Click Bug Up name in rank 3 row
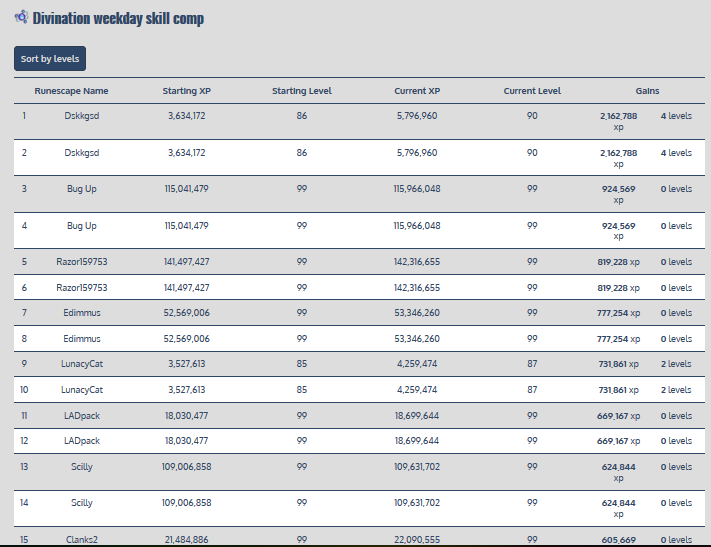 click(x=82, y=189)
